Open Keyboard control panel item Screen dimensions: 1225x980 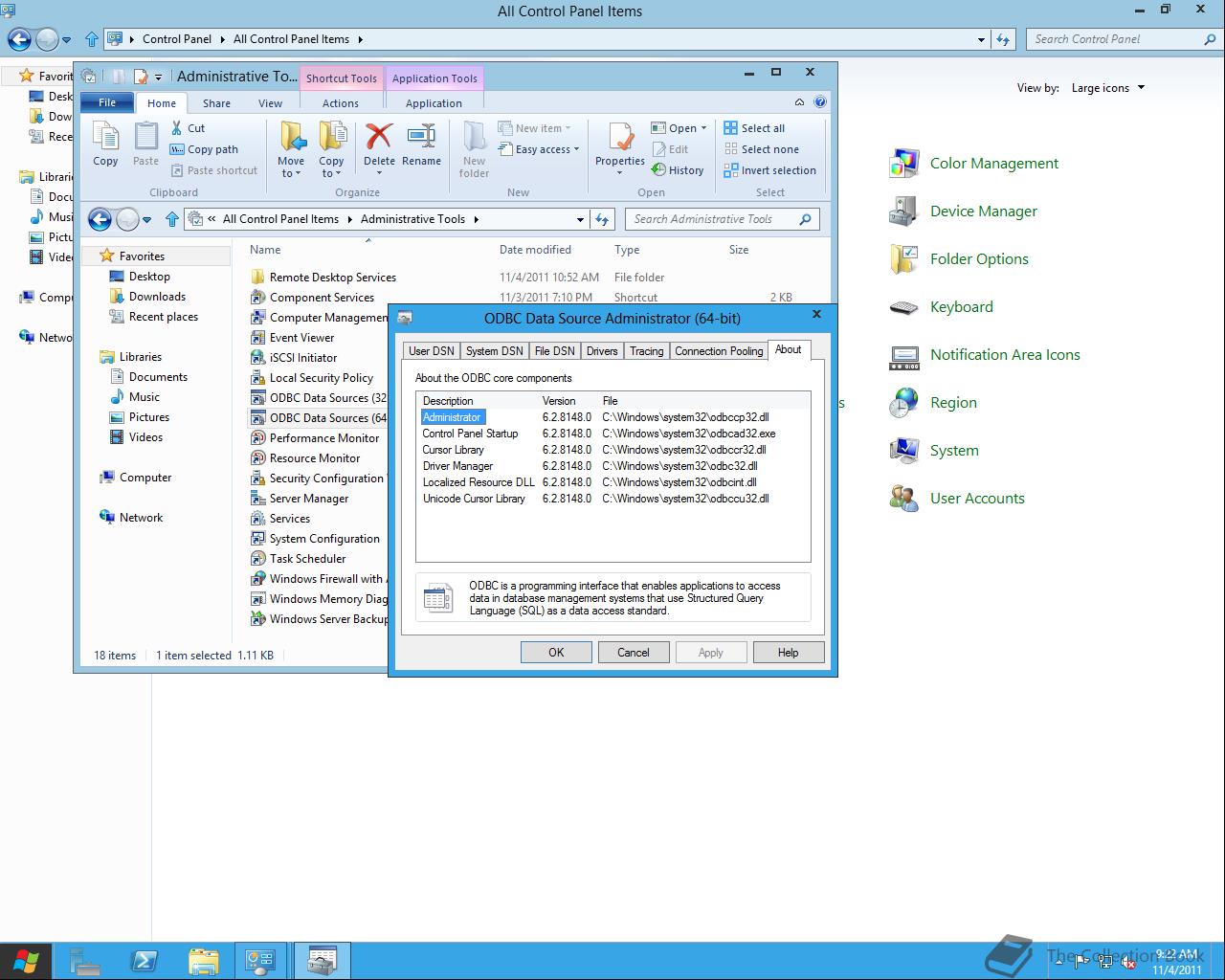[x=941, y=307]
